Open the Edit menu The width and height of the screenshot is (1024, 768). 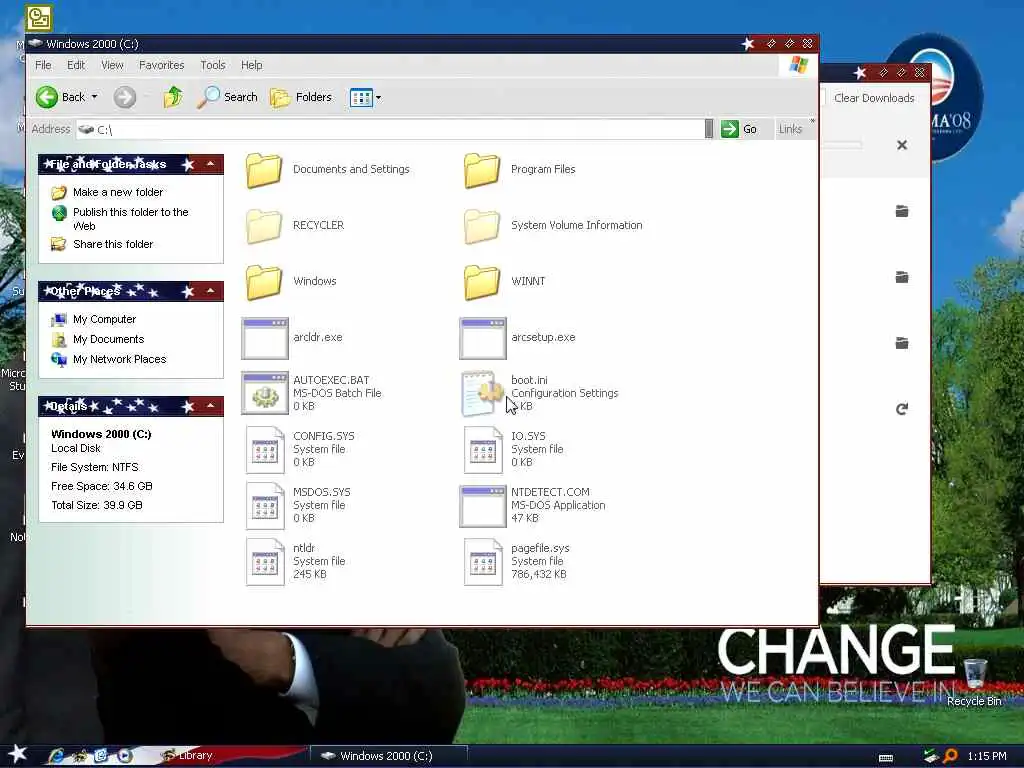click(x=76, y=65)
